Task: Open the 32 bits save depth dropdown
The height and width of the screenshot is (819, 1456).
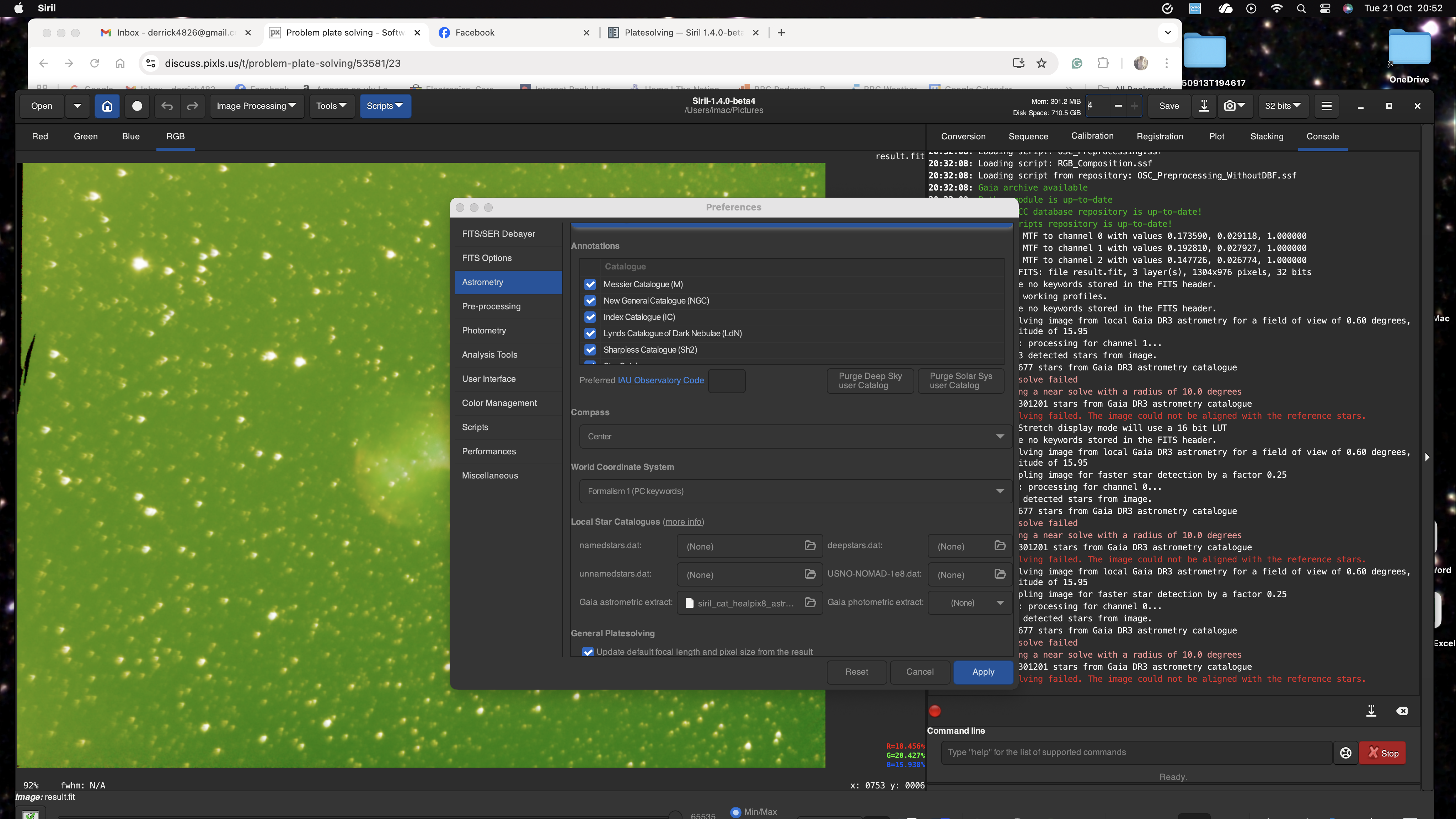Action: pyautogui.click(x=1283, y=106)
